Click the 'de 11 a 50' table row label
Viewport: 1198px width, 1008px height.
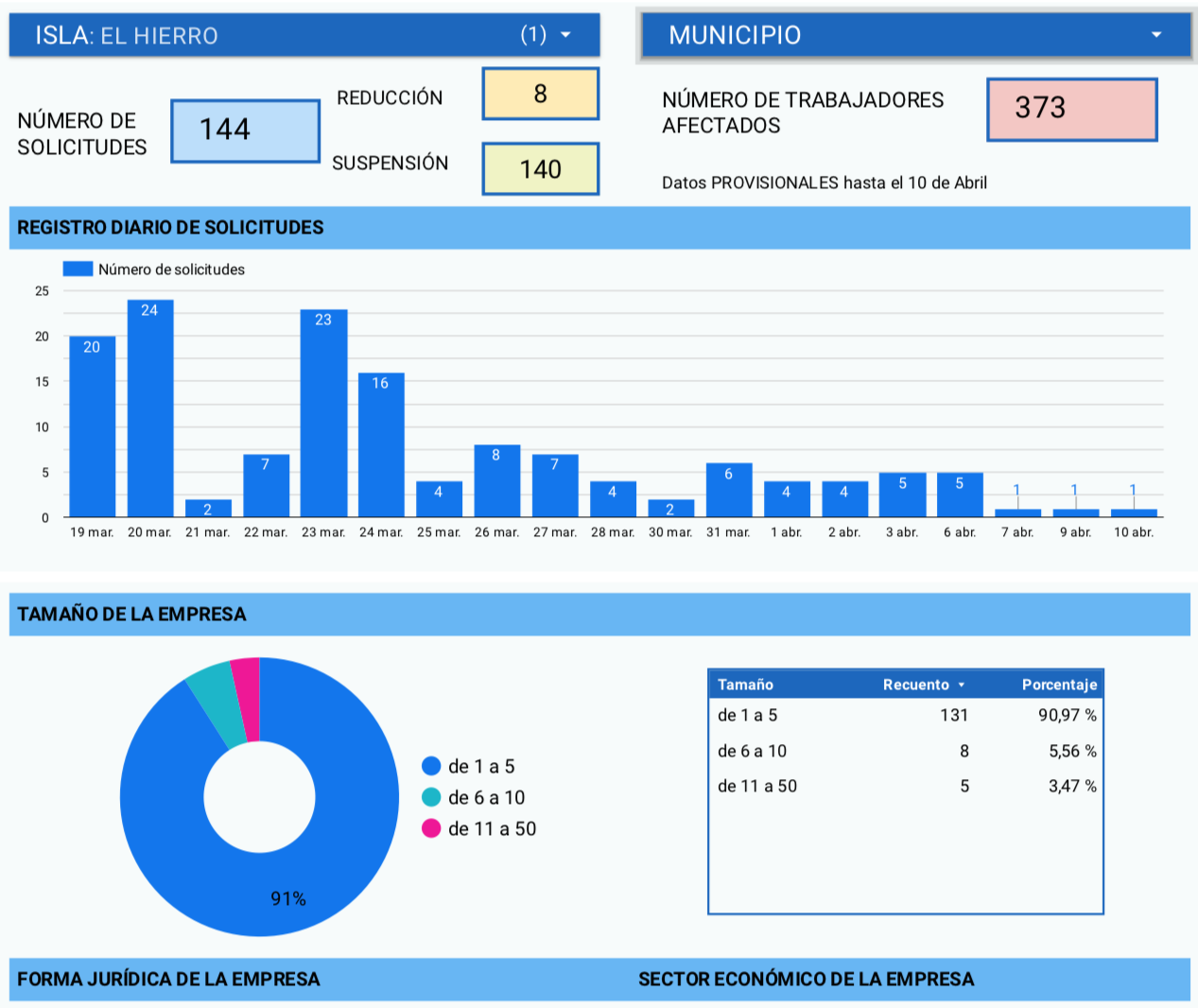tap(756, 786)
